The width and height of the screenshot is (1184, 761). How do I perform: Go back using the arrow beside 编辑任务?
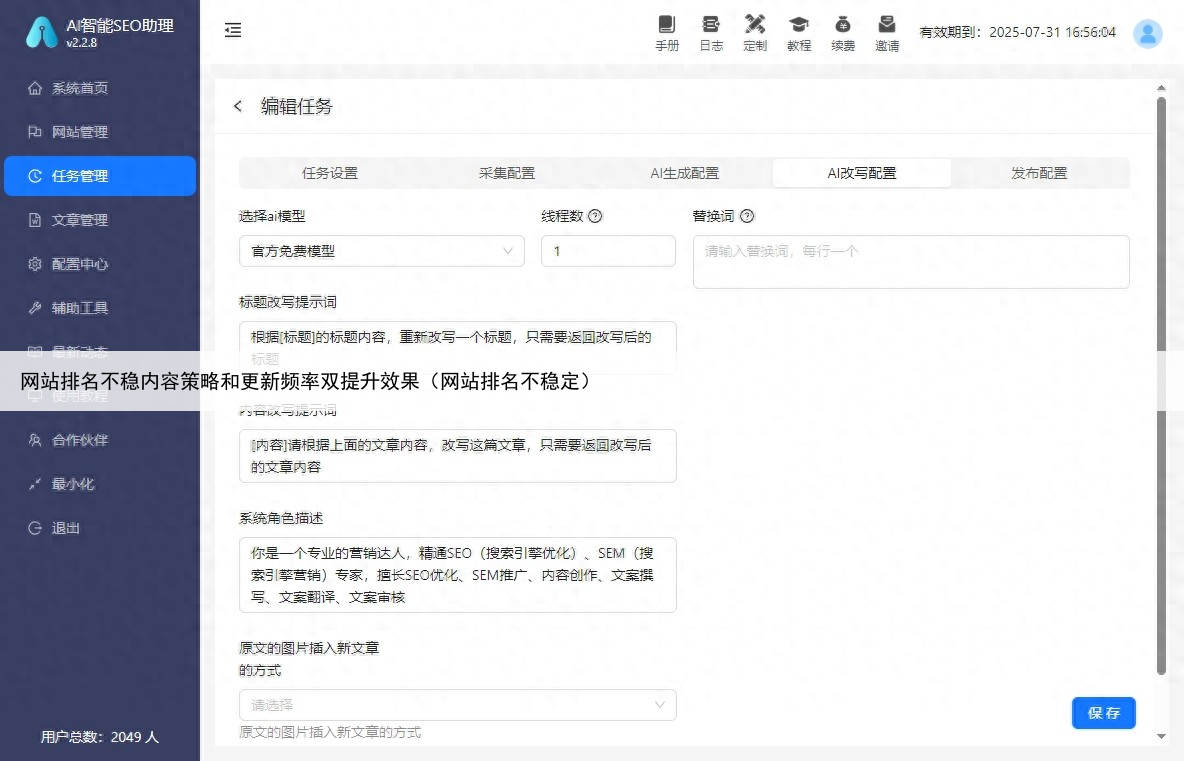[x=238, y=106]
